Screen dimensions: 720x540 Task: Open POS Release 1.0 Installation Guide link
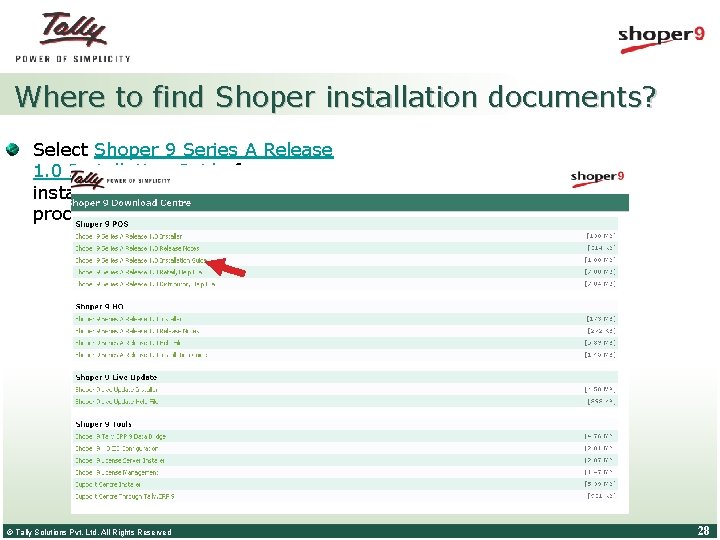pos(140,260)
